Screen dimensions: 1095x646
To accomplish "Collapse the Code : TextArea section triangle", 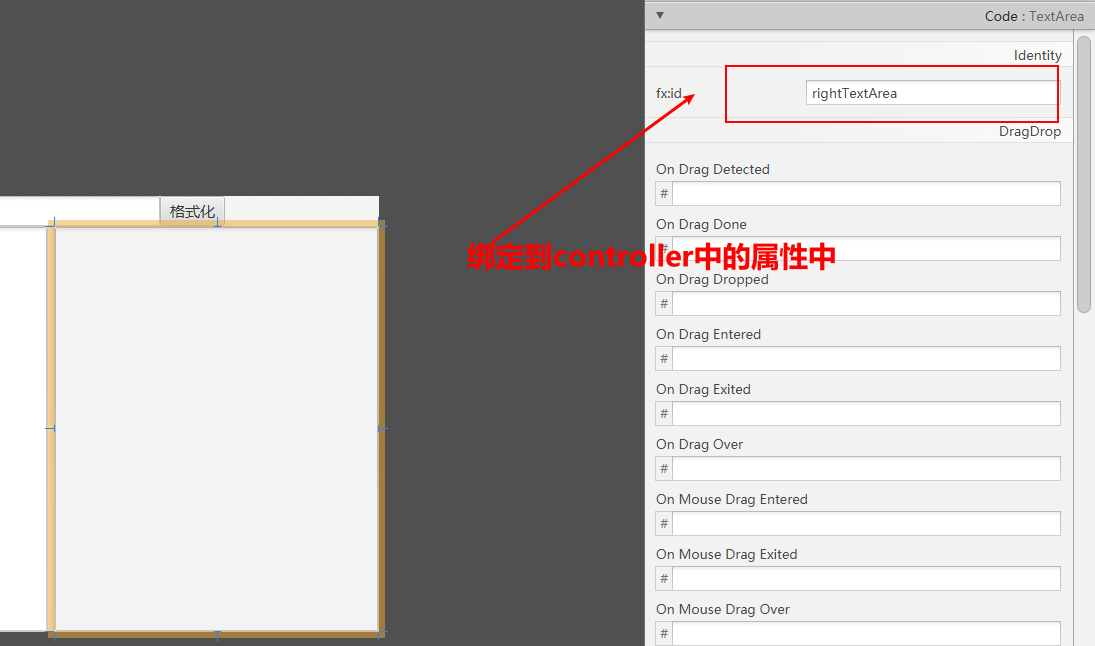I will tap(659, 15).
